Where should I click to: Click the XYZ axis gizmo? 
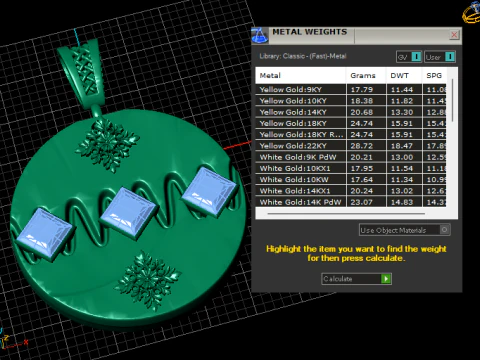pos(13,340)
